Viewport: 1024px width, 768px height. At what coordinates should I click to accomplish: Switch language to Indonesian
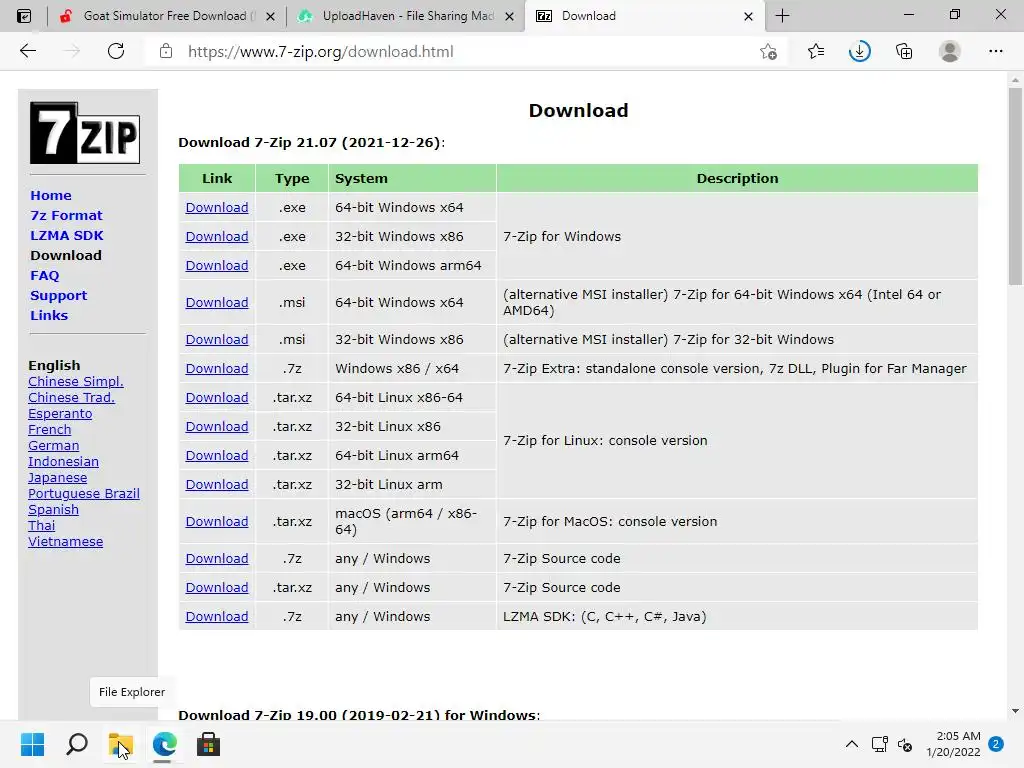point(63,462)
